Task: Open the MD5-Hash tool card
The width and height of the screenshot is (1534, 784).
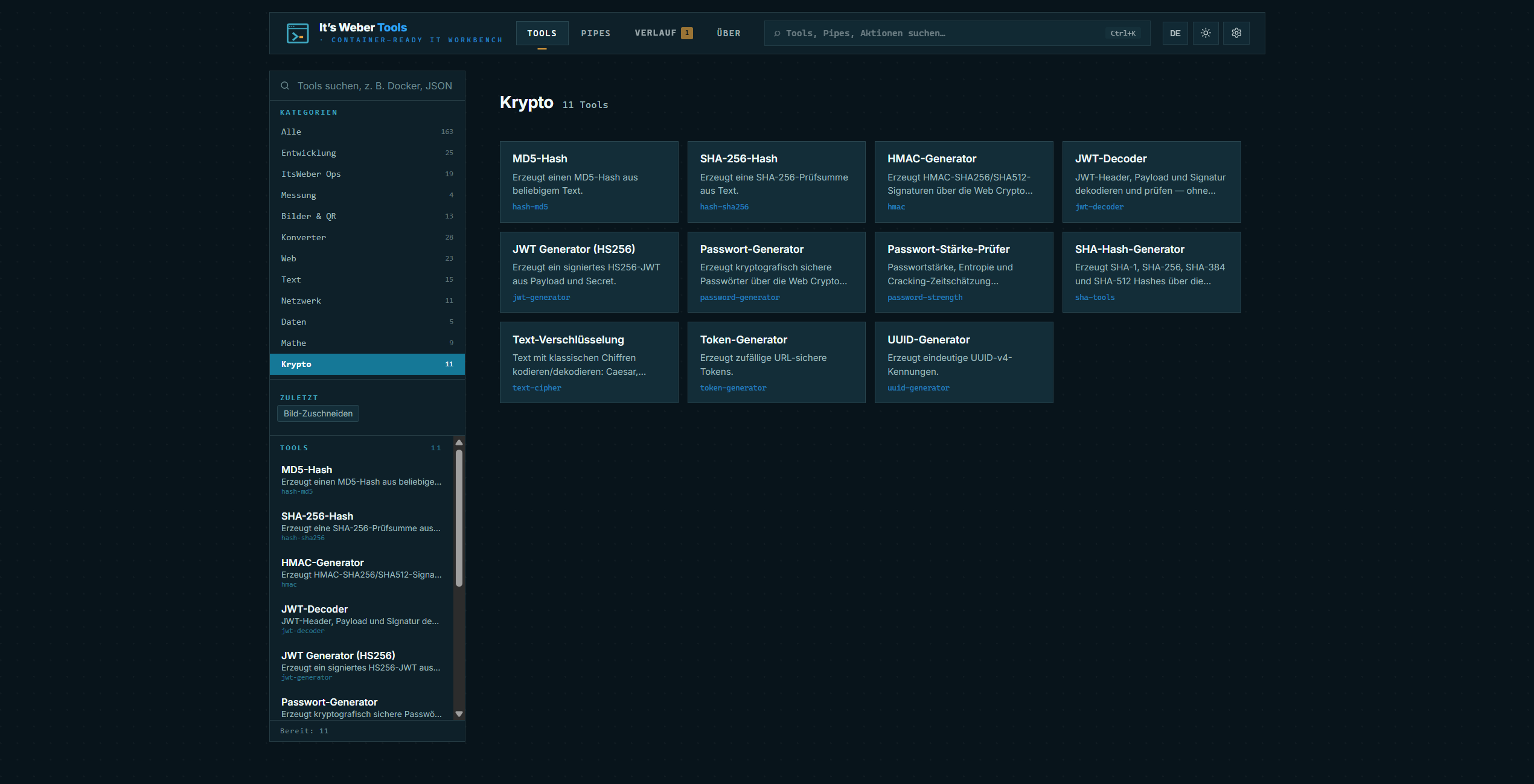Action: (589, 182)
